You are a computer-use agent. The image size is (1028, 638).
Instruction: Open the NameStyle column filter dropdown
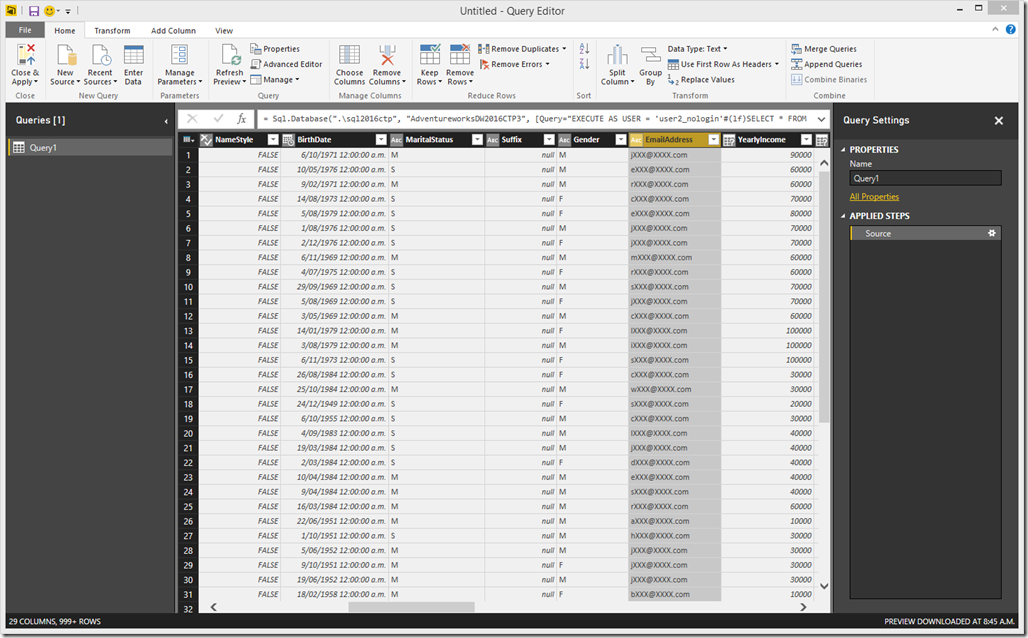click(273, 140)
